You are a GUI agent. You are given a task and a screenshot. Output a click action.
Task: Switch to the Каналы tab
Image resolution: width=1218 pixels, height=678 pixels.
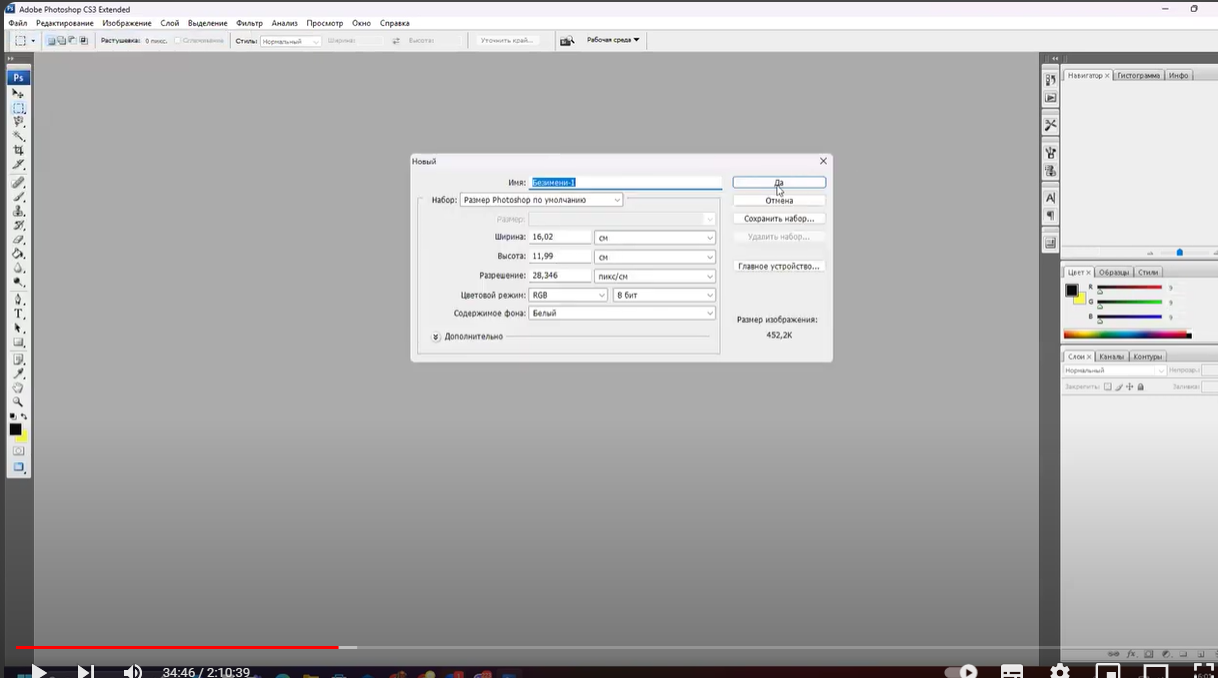pos(1111,356)
